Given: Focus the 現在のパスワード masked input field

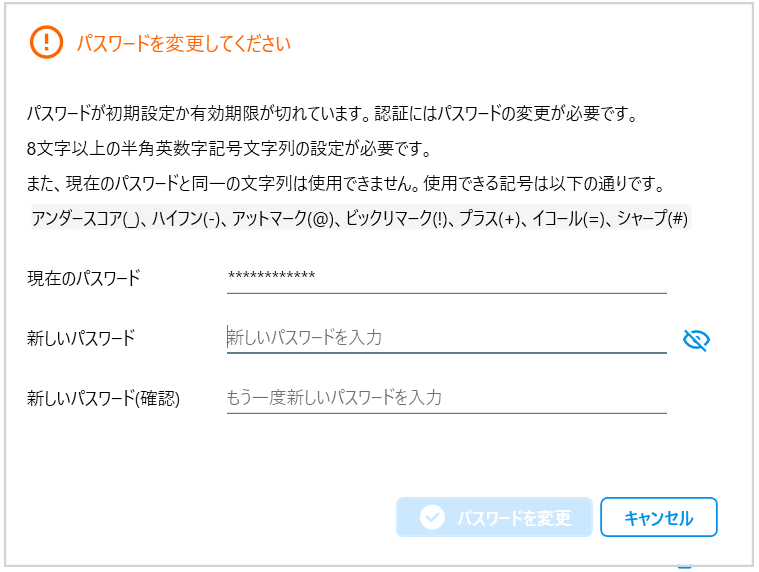Looking at the screenshot, I should [446, 277].
